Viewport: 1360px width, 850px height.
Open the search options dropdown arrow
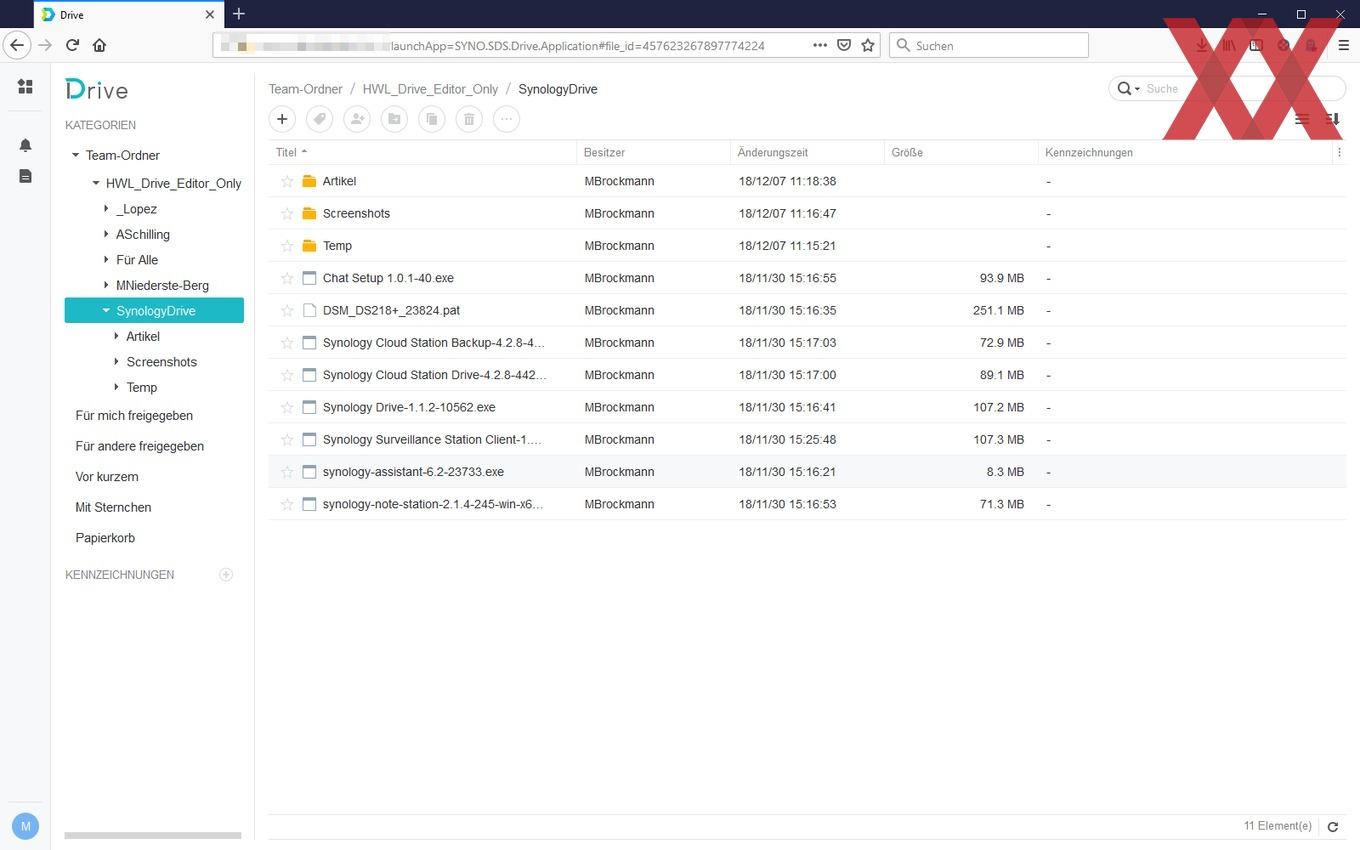(x=1137, y=89)
